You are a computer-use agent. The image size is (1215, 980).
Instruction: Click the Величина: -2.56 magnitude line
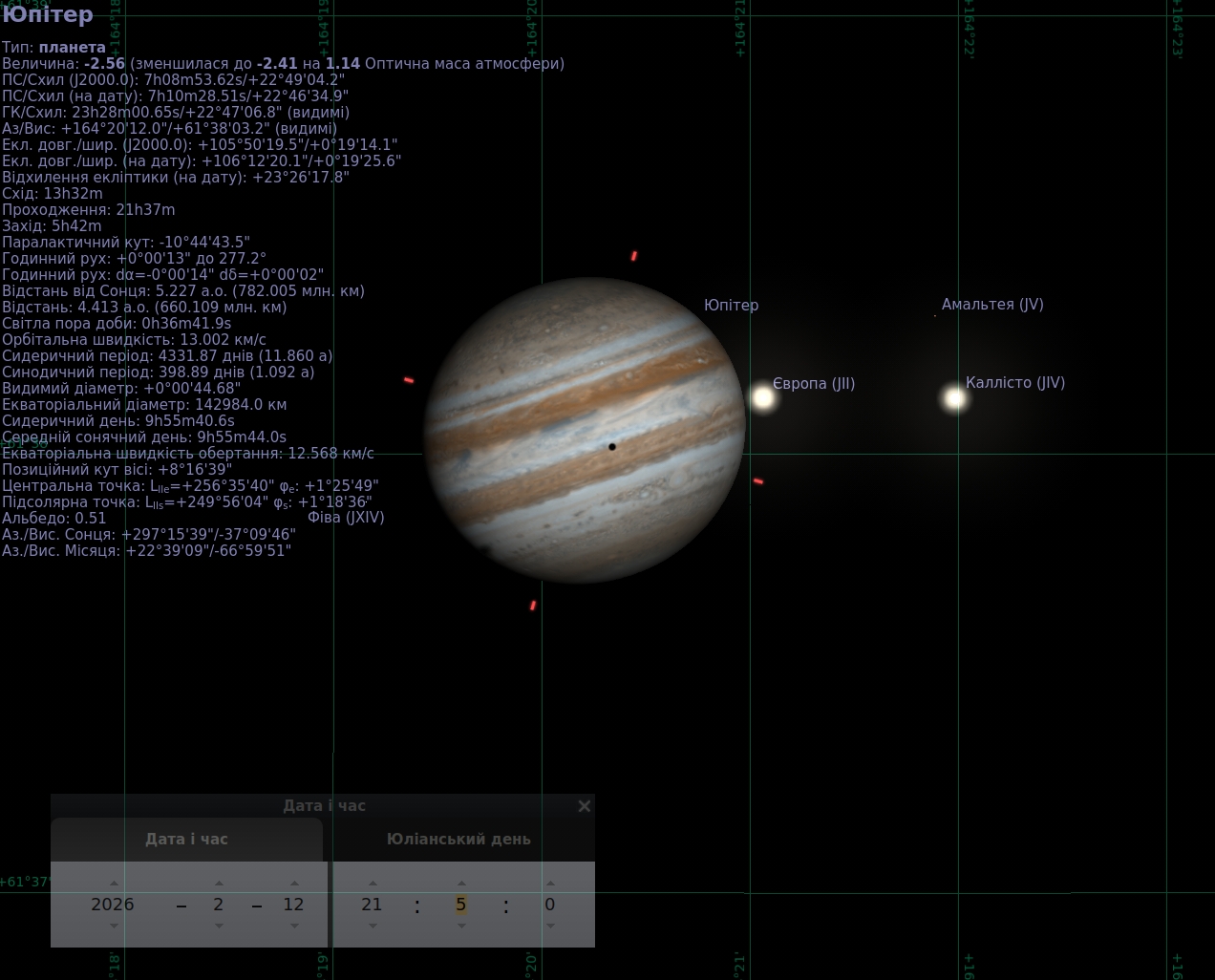pos(283,64)
